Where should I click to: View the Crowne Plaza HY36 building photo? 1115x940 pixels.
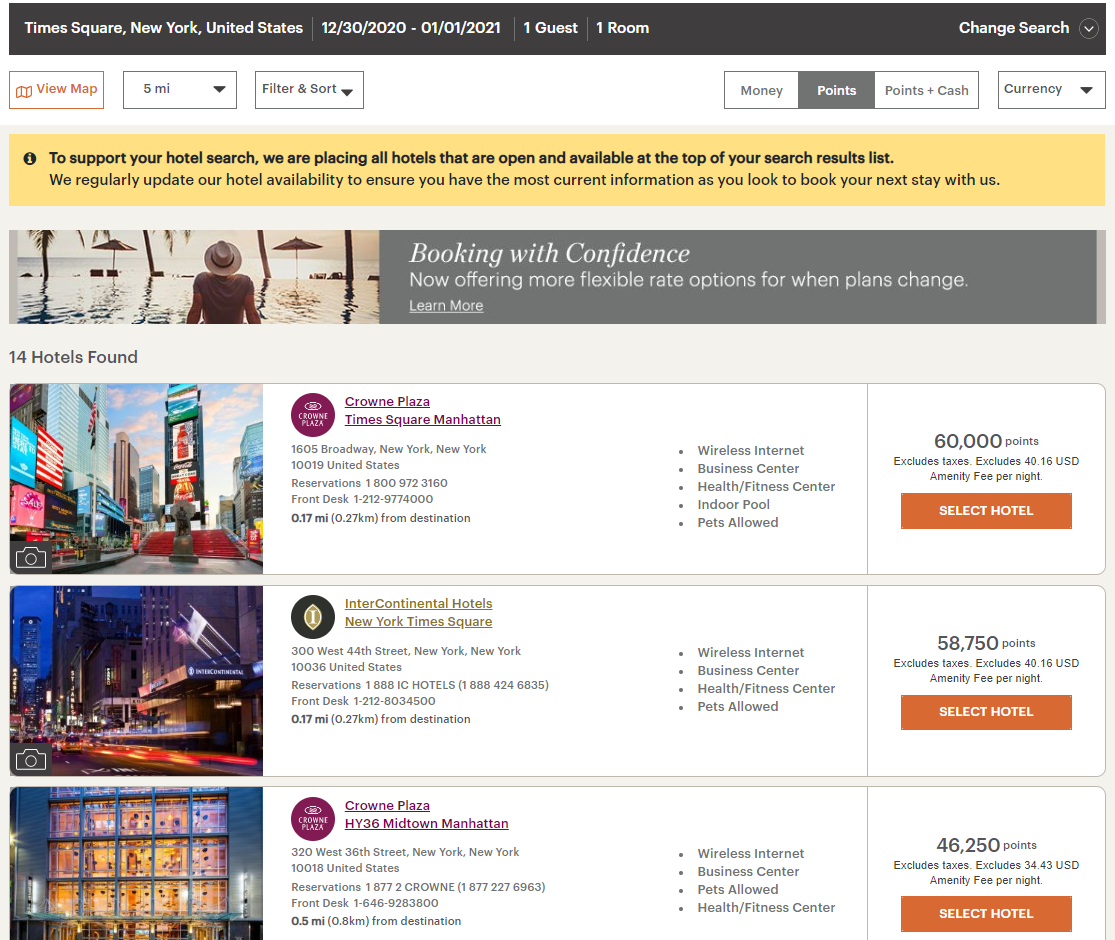(137, 863)
